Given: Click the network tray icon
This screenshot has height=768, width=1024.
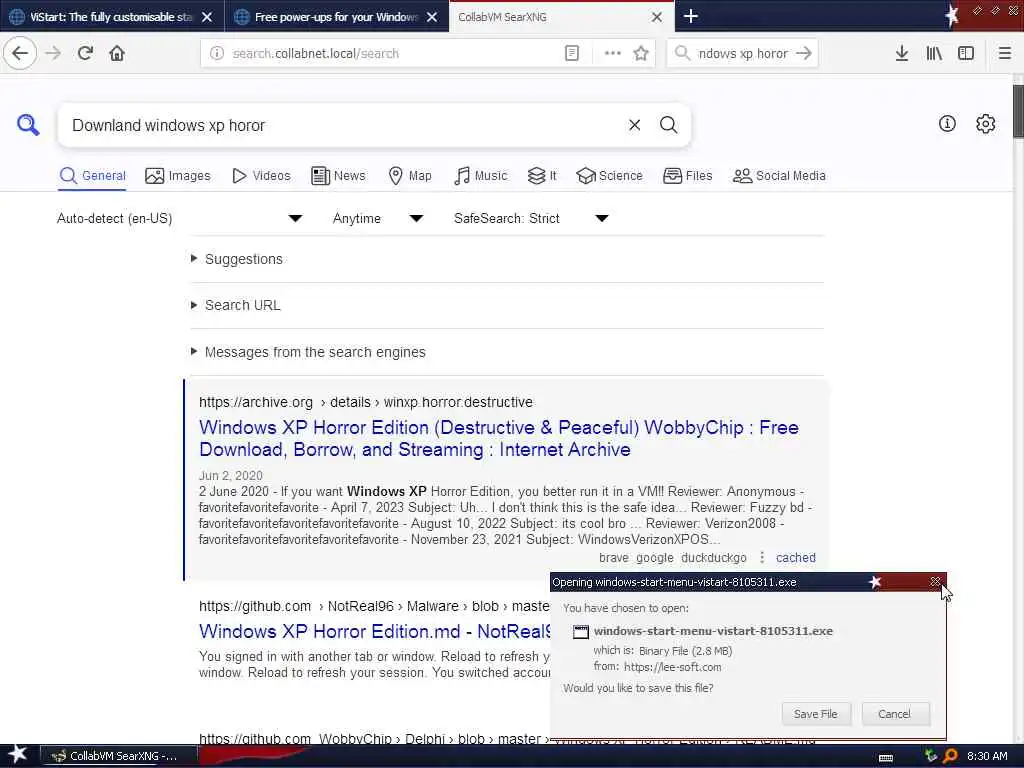Looking at the screenshot, I should (931, 756).
